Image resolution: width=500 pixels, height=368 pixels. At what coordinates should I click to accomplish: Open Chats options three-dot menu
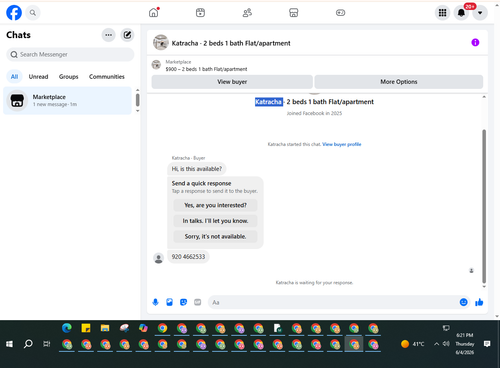pos(109,35)
